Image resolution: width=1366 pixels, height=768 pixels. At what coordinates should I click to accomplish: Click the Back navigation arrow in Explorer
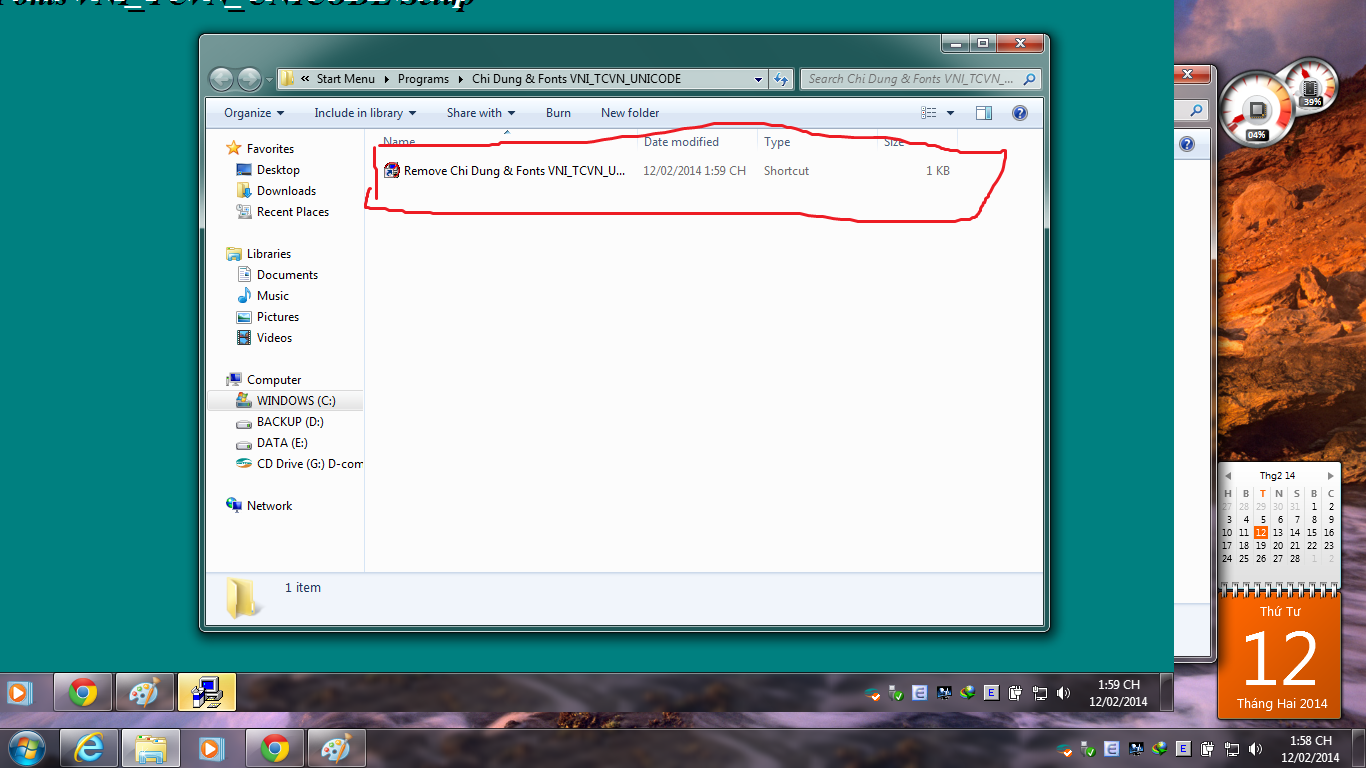tap(221, 79)
